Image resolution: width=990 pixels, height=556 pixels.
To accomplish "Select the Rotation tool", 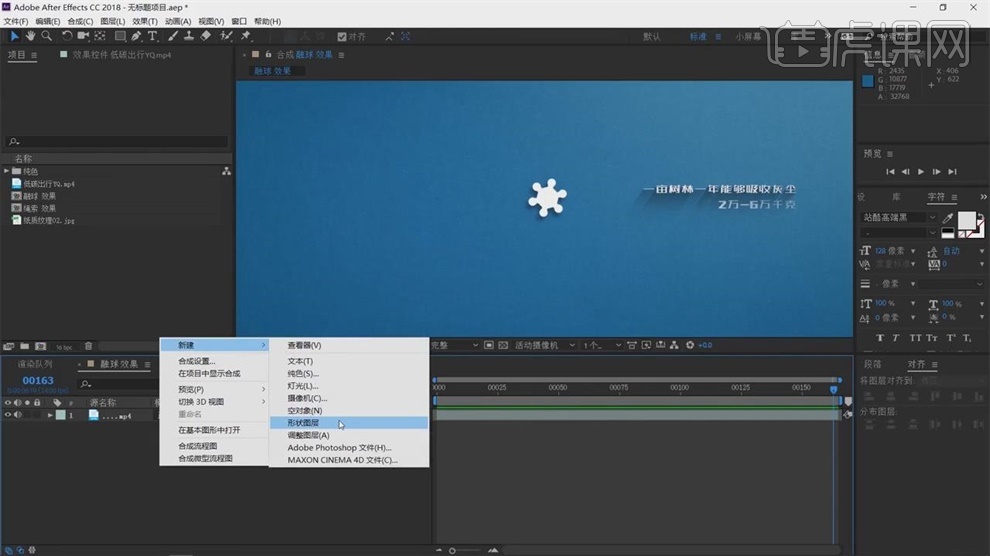I will [67, 36].
